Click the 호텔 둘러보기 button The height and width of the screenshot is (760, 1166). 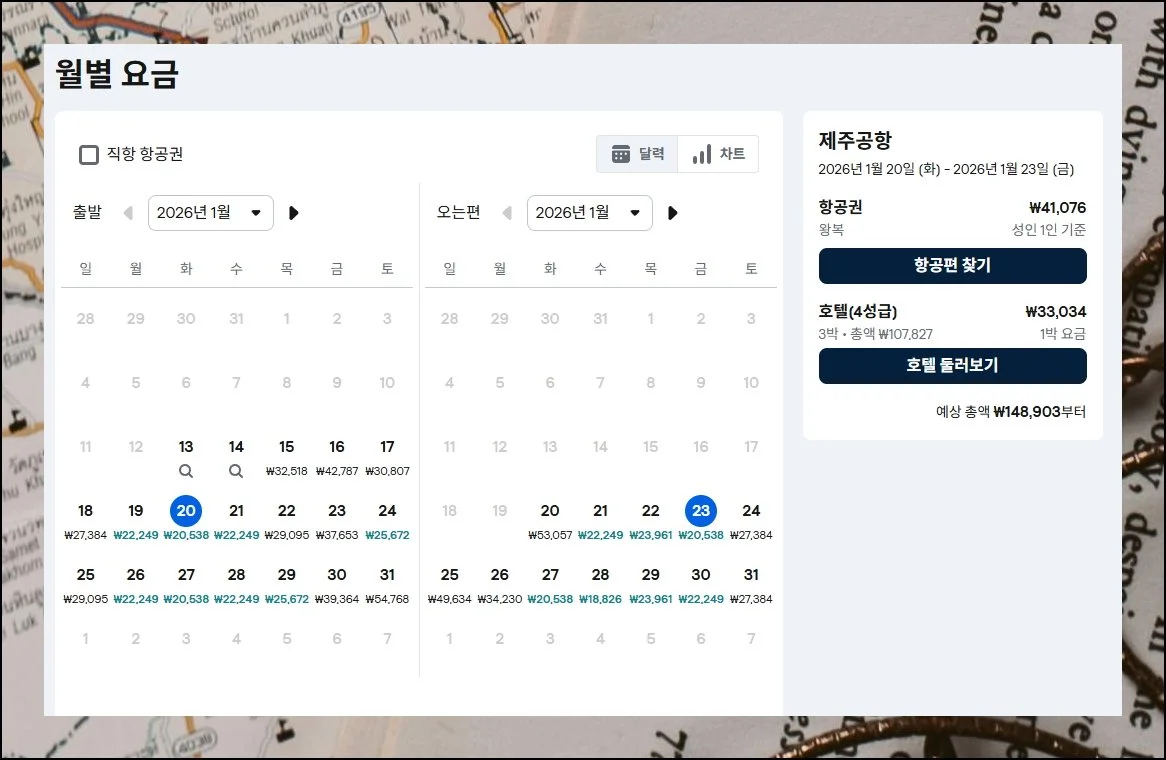pyautogui.click(x=952, y=366)
